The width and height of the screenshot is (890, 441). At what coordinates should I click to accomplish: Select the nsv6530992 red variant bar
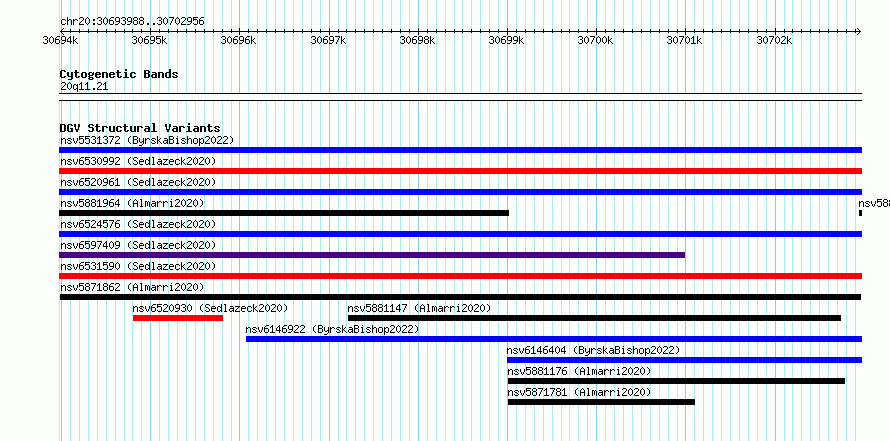460,171
